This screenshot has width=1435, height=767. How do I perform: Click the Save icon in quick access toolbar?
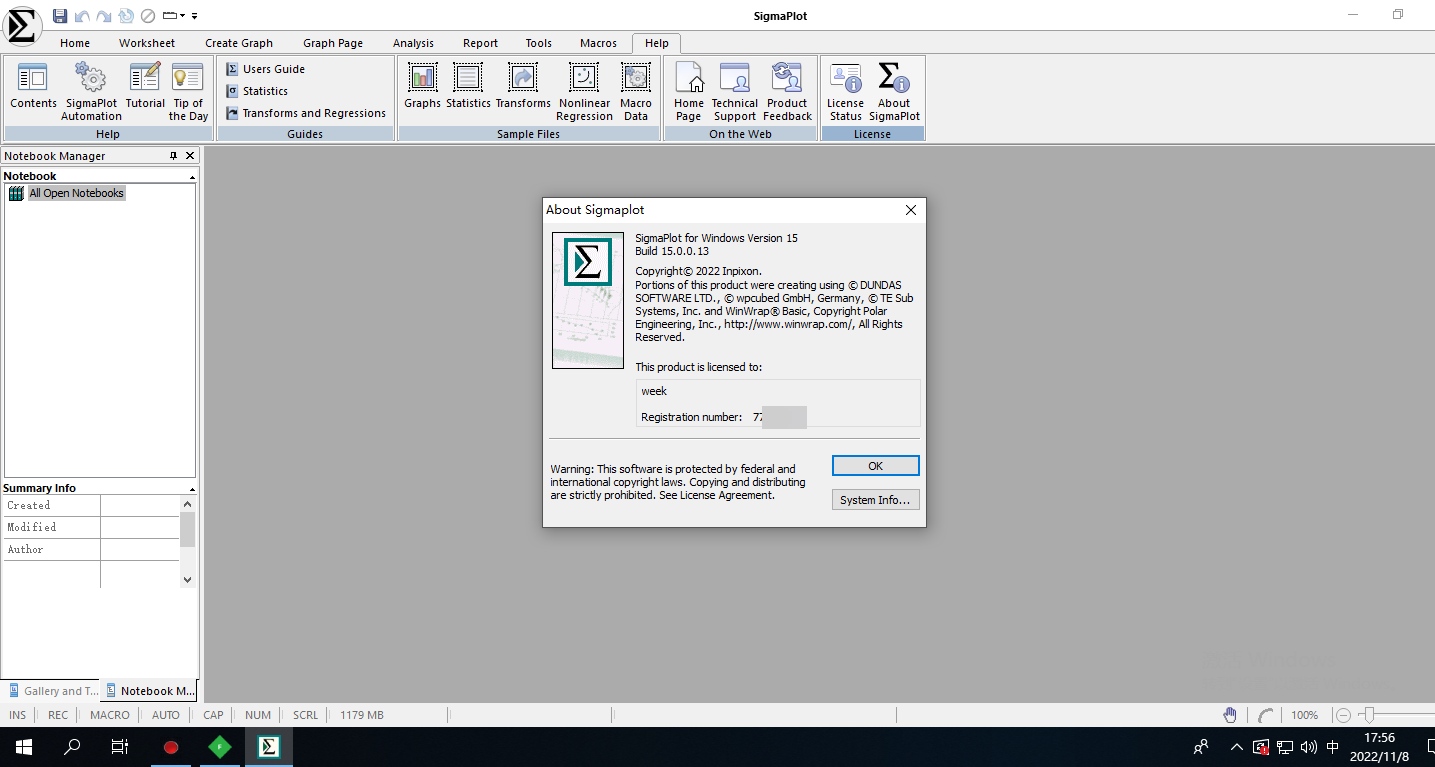coord(60,16)
